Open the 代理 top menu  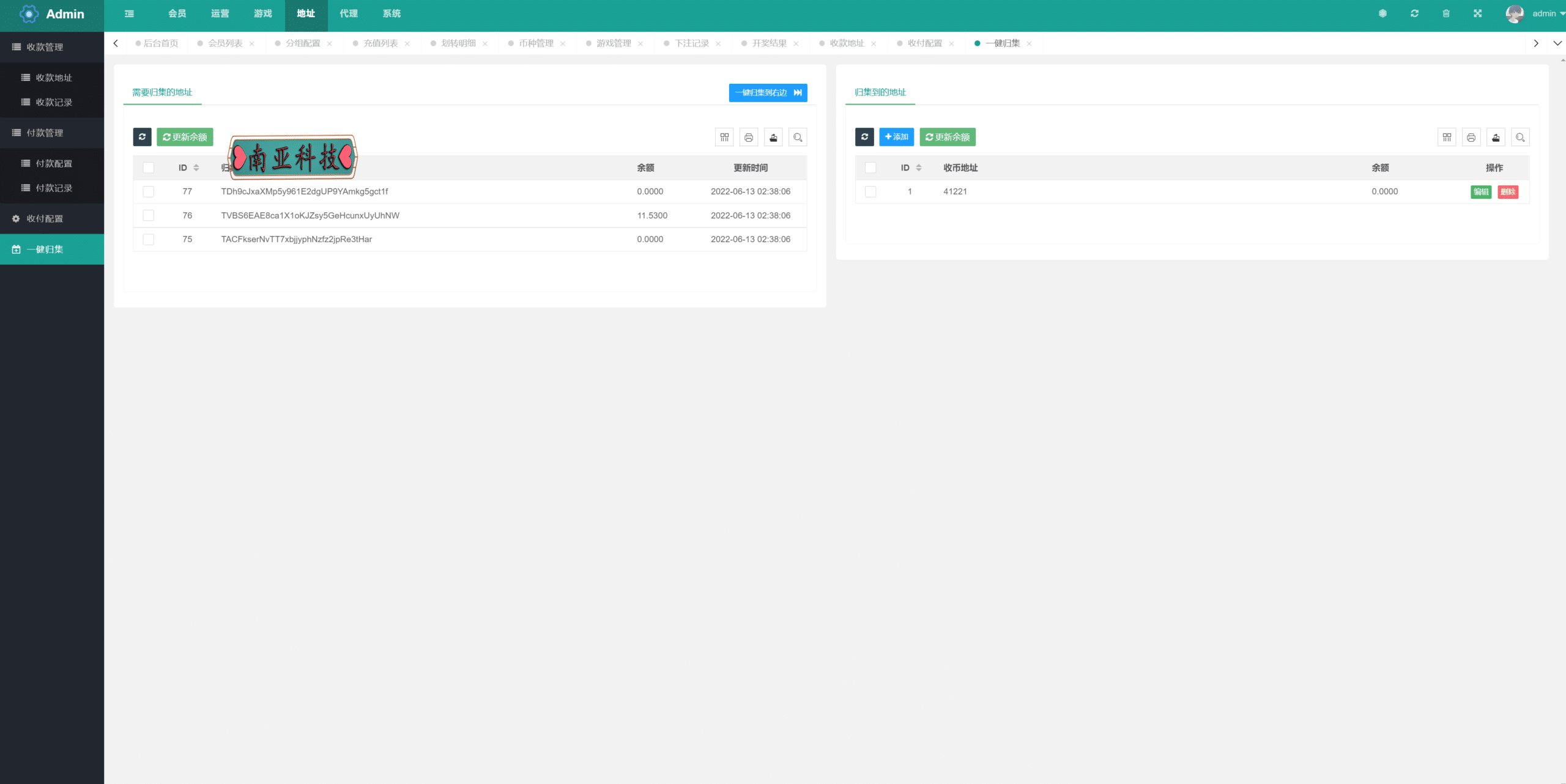pos(349,13)
